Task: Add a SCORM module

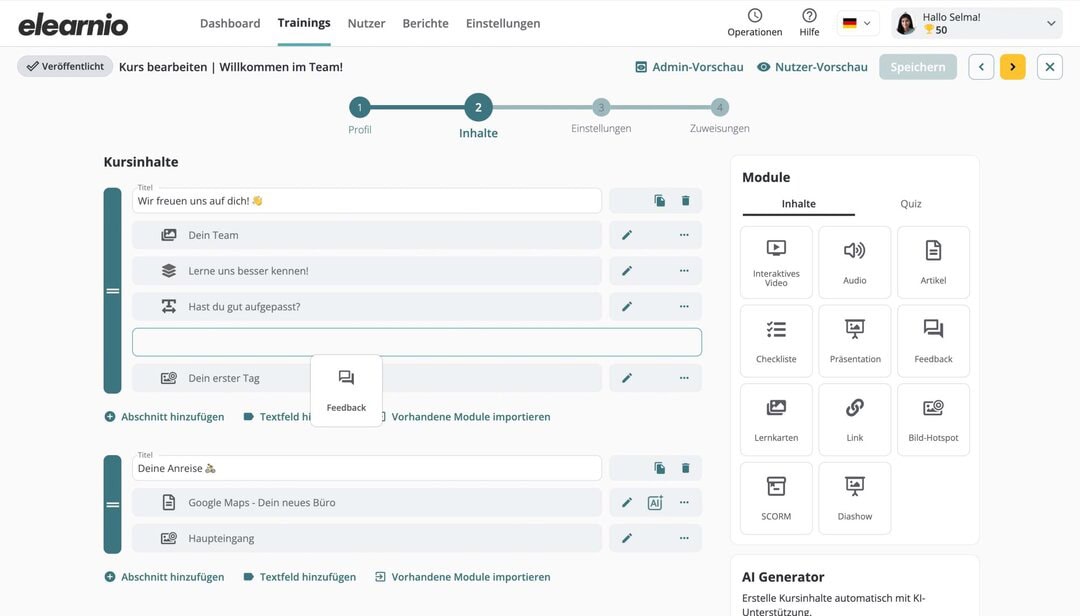Action: coord(776,498)
